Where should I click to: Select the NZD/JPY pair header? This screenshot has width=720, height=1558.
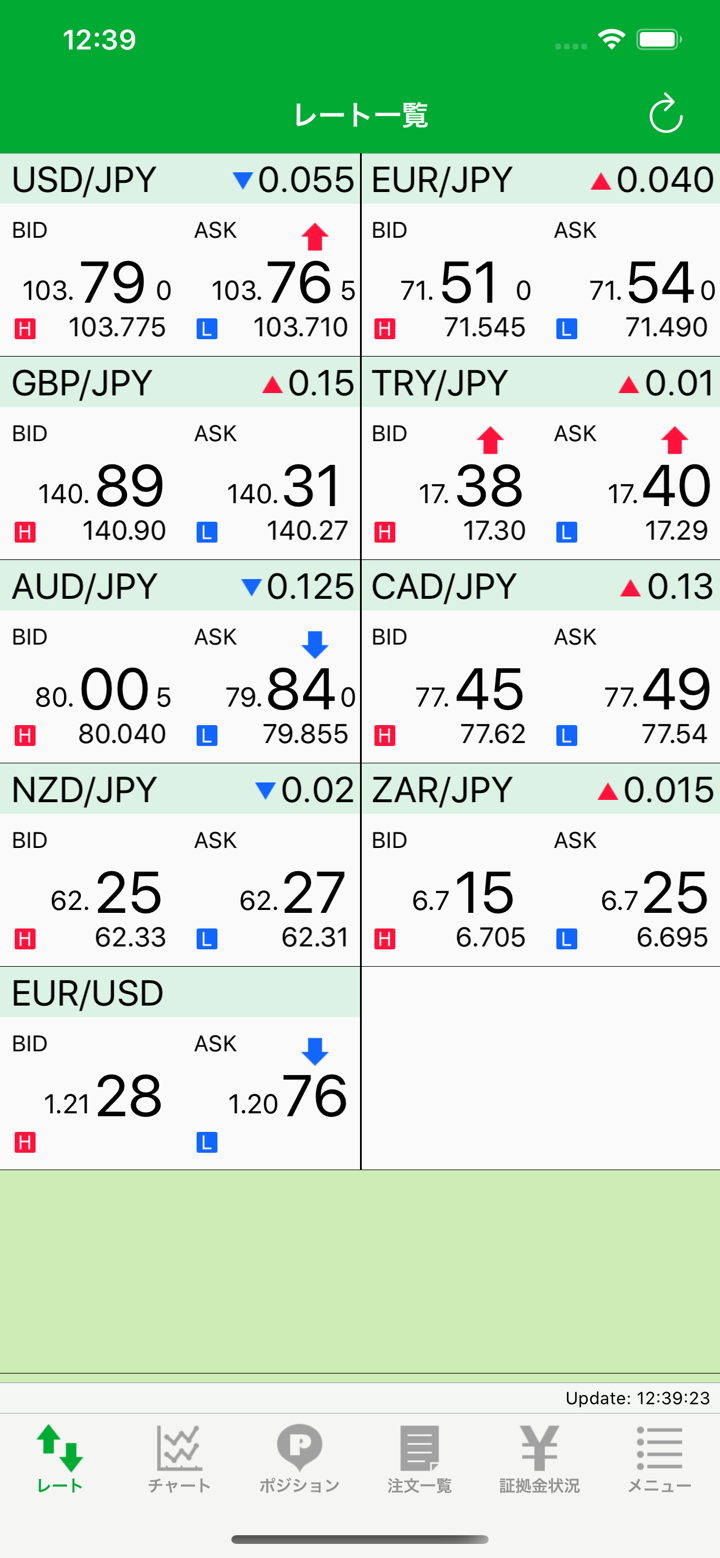(x=180, y=790)
